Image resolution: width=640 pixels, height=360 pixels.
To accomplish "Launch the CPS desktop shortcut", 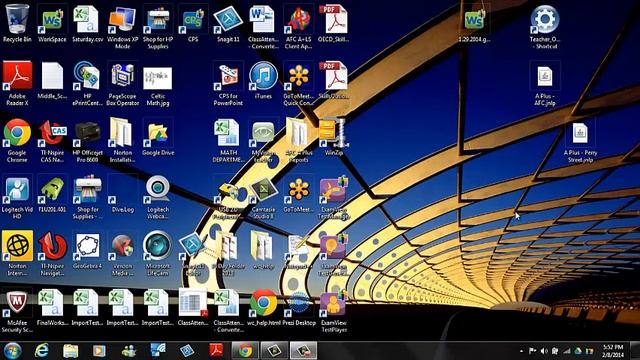I will tap(193, 23).
